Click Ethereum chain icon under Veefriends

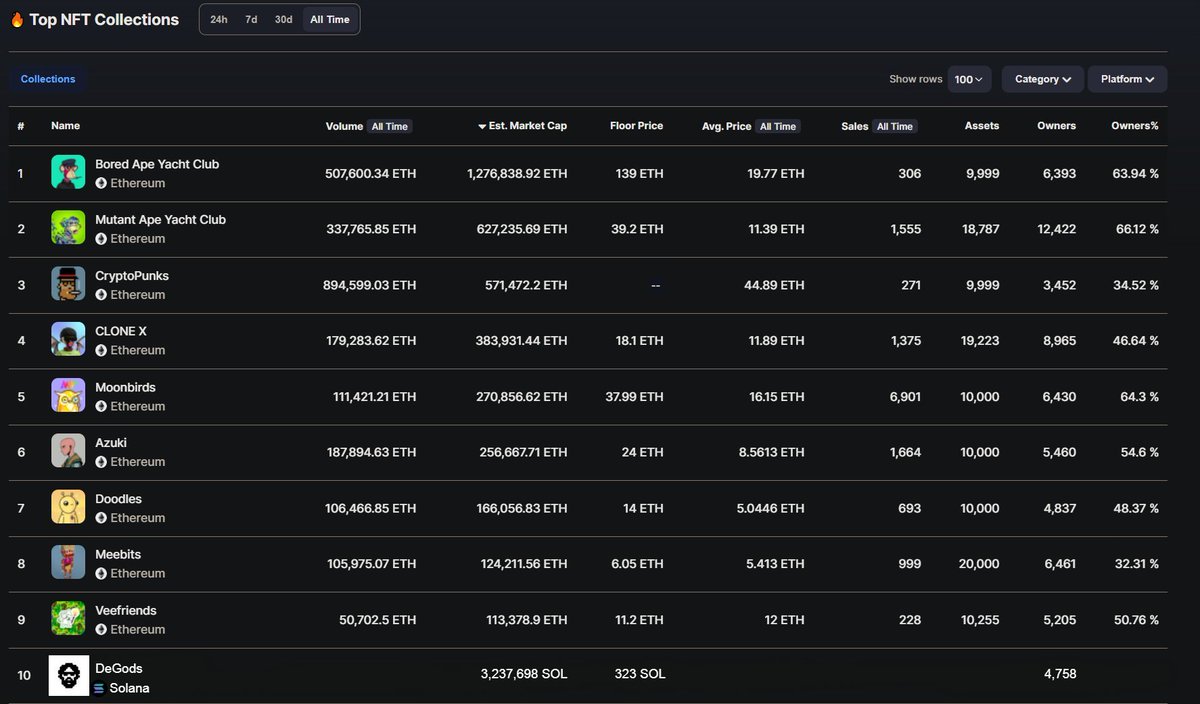point(101,630)
